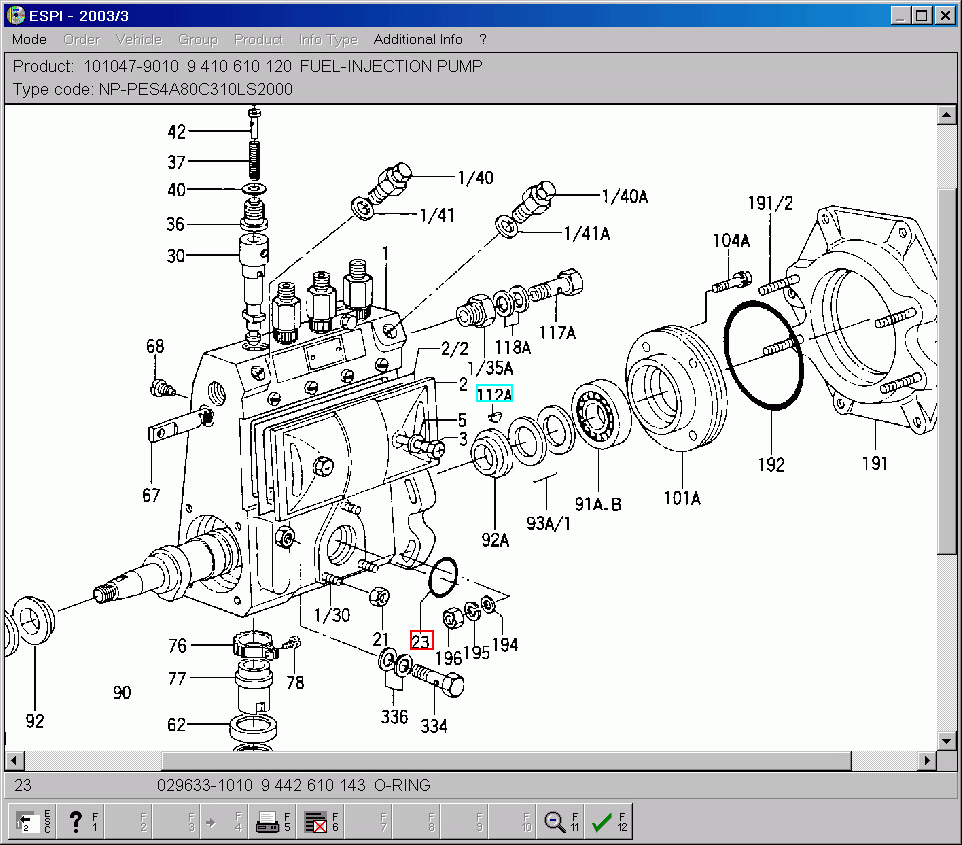
Task: Click the horizontal scrollbar left arrow
Action: pos(14,760)
